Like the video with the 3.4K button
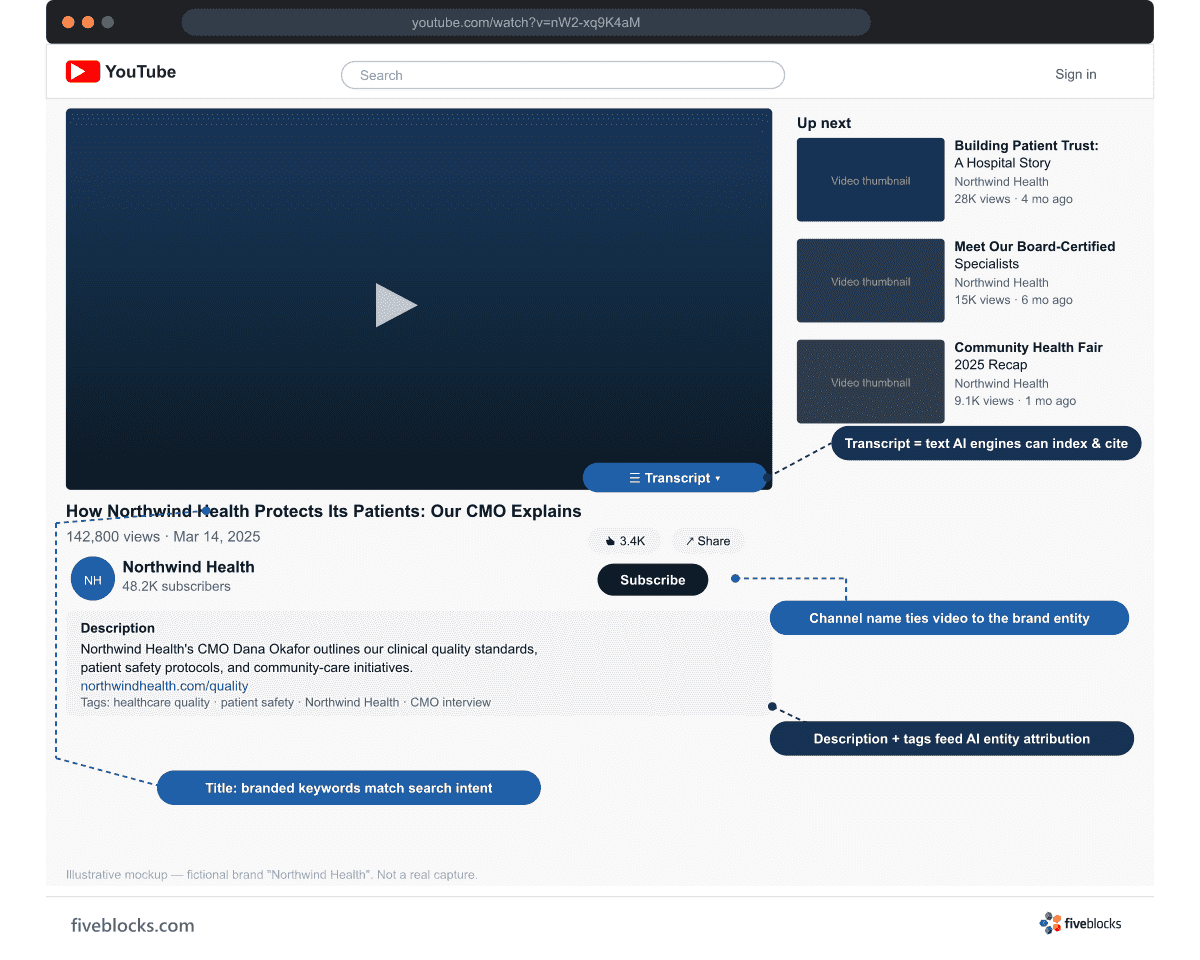The image size is (1200, 960). 625,541
